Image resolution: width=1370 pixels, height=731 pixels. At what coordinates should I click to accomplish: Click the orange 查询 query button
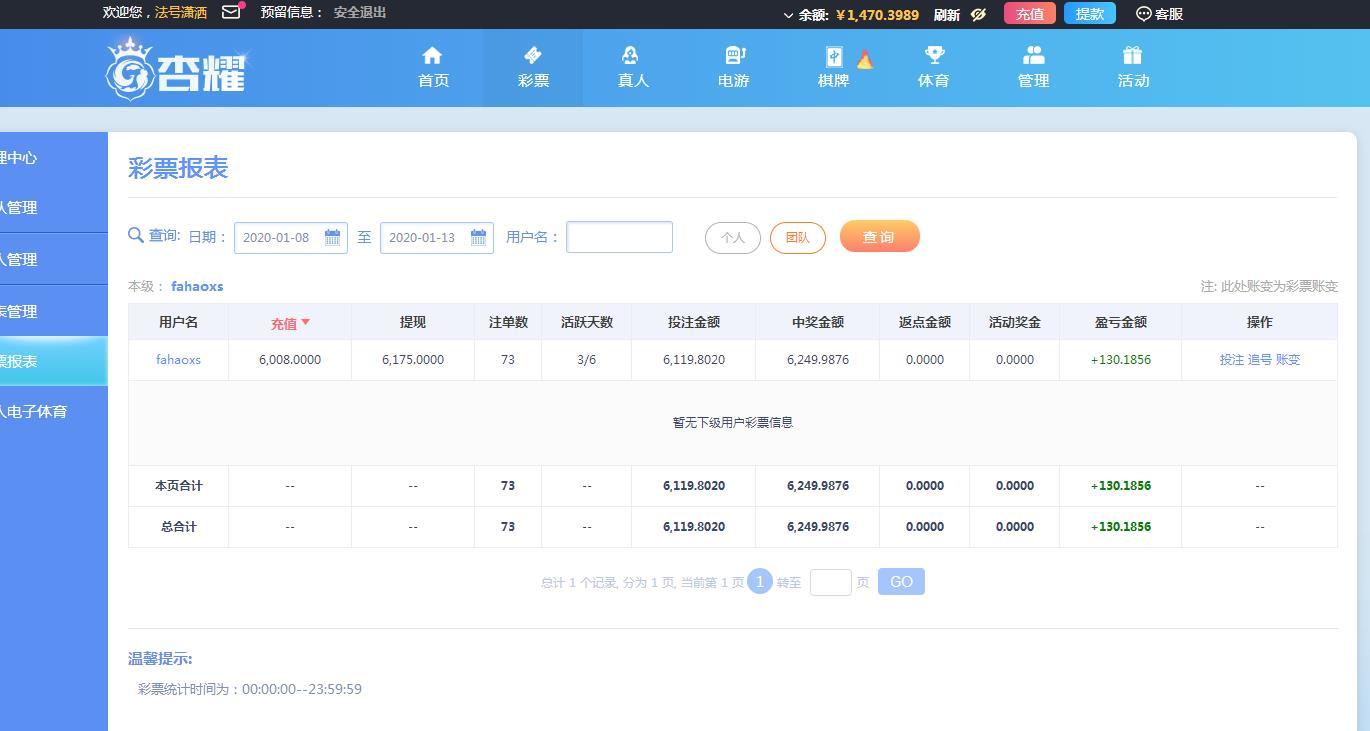[x=880, y=237]
